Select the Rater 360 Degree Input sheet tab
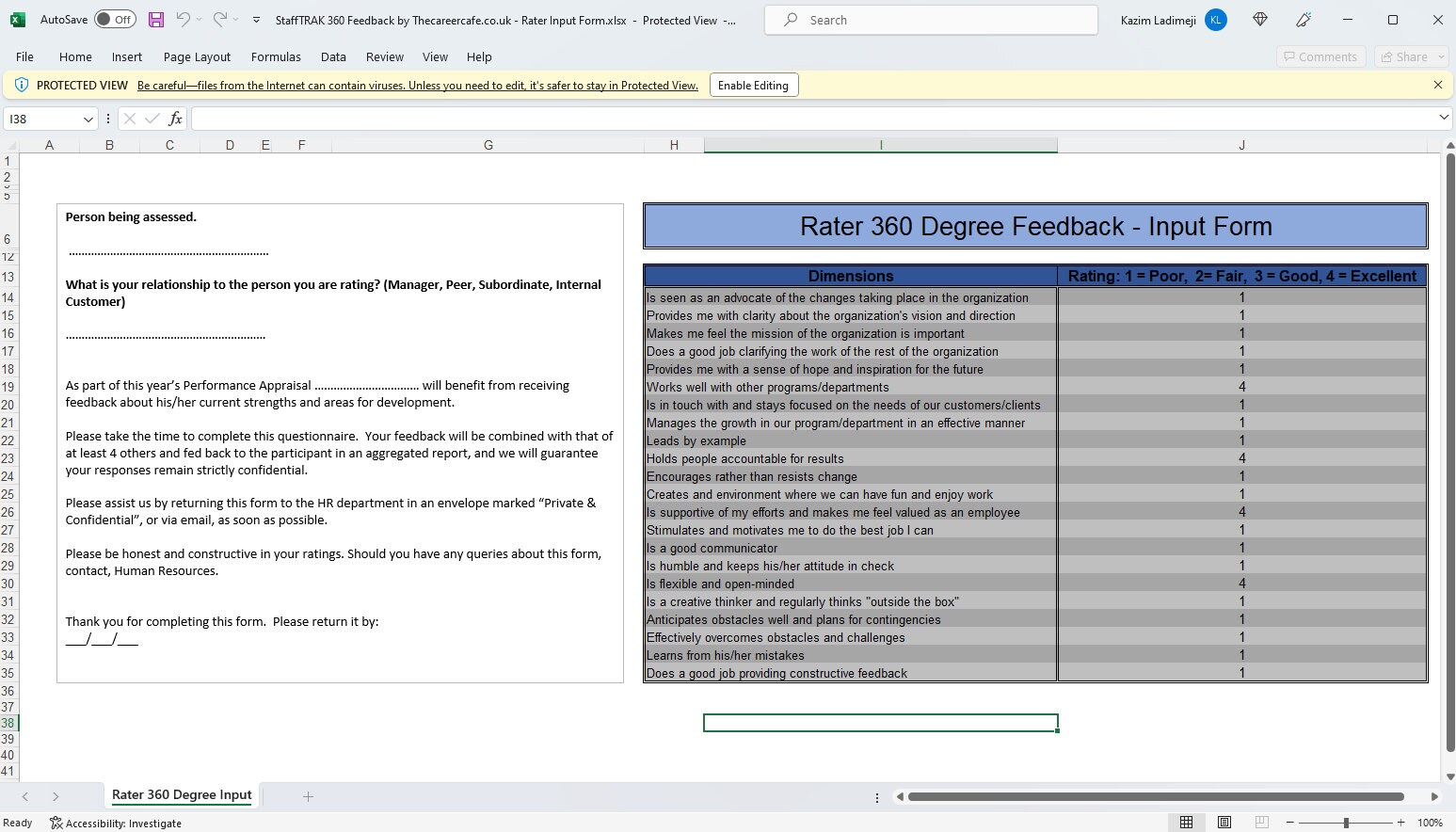The image size is (1456, 832). point(181,795)
